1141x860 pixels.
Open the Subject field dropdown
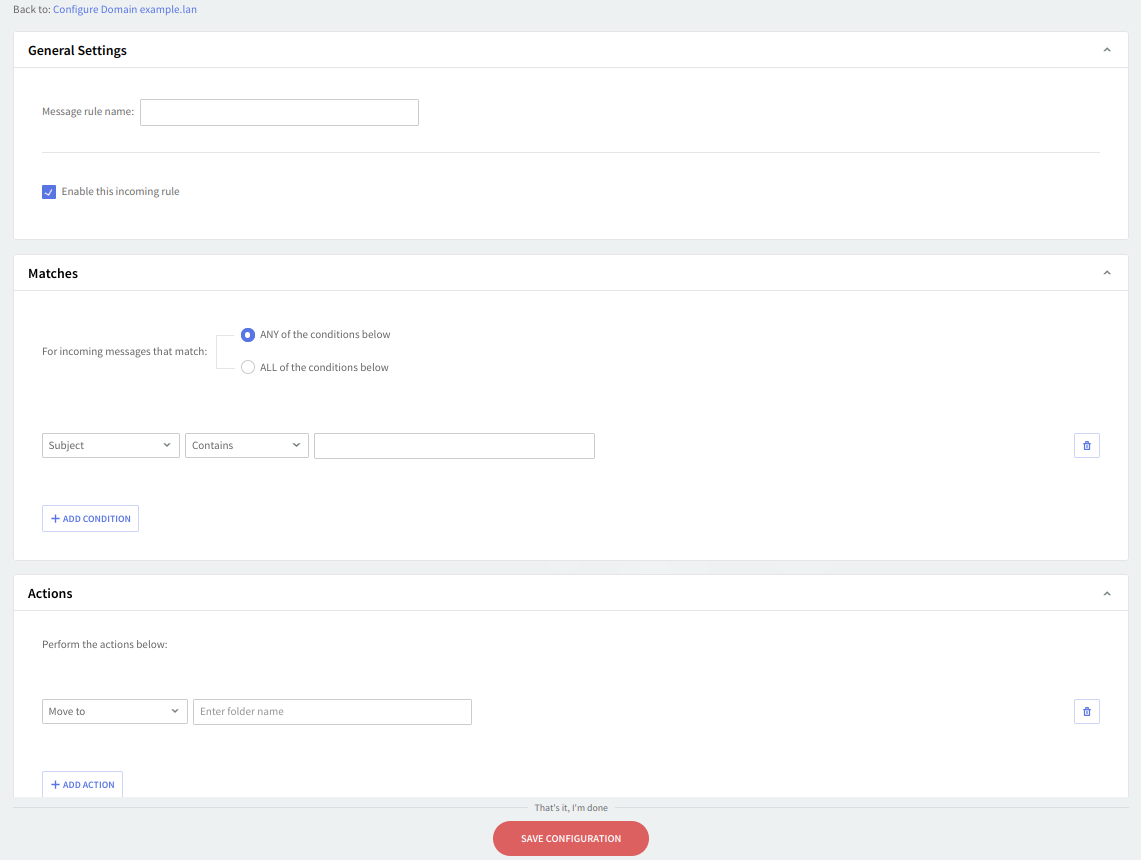pyautogui.click(x=110, y=446)
